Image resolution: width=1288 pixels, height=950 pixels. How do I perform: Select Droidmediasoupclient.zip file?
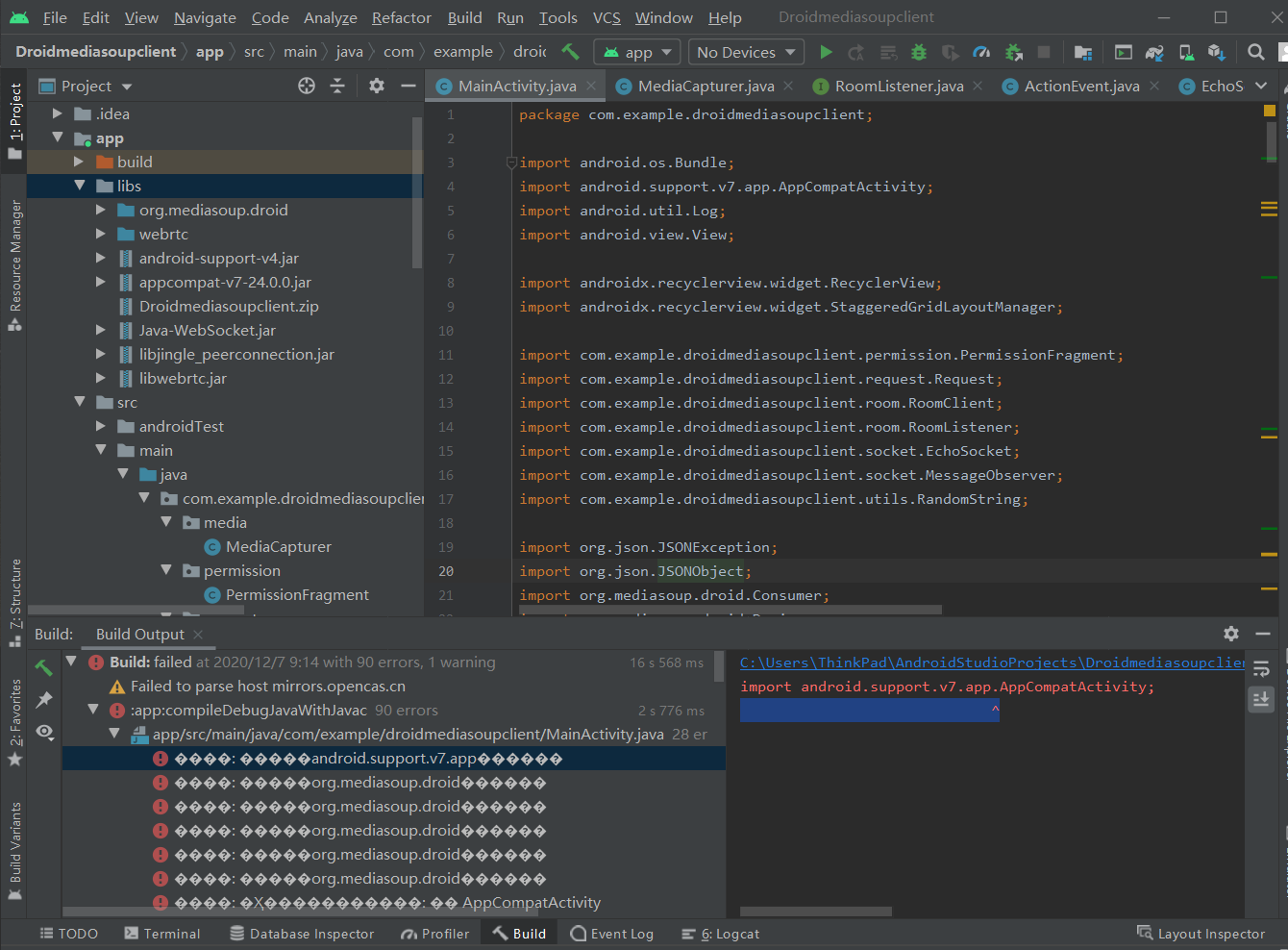pos(229,306)
